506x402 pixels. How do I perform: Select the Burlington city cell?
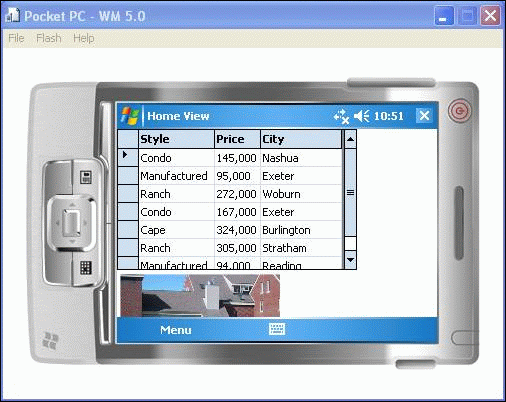[x=301, y=230]
